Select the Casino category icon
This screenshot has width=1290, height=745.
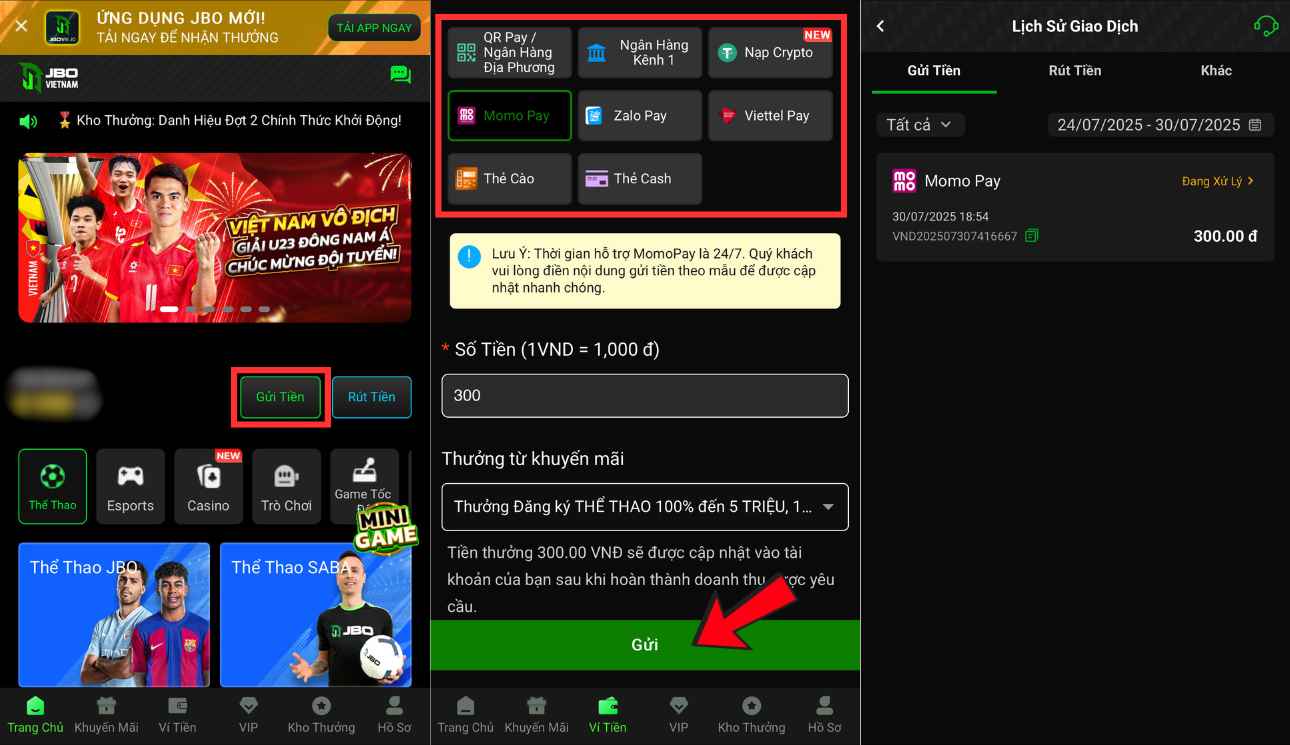coord(208,486)
